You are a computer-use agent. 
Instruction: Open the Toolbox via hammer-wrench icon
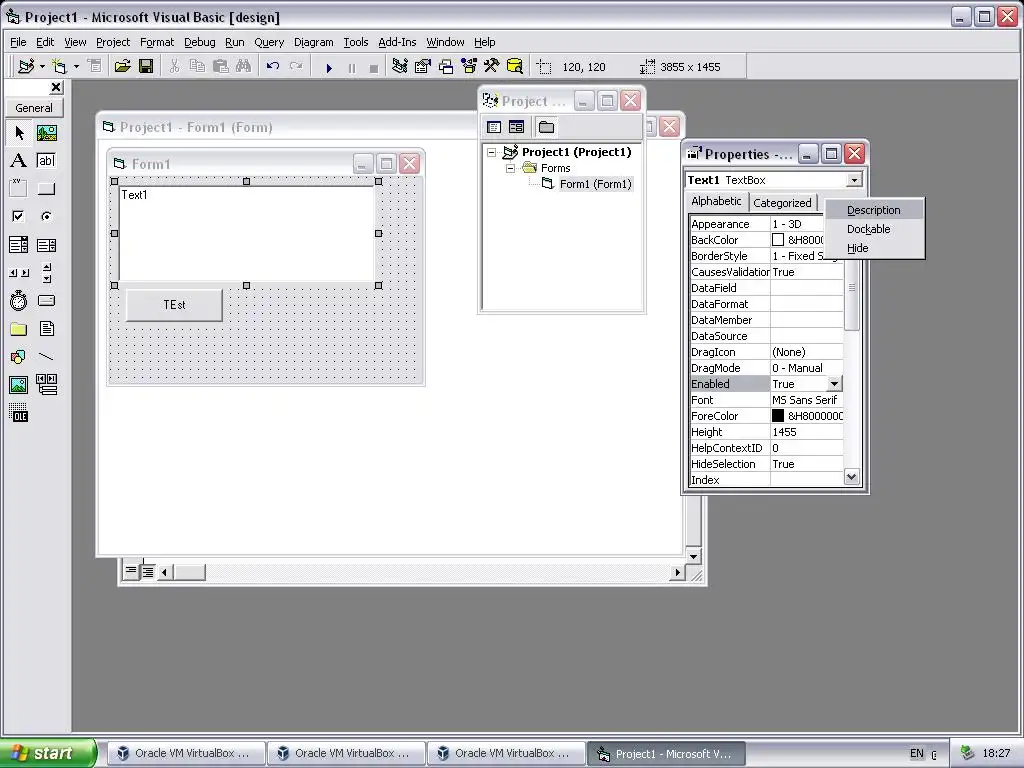[492, 67]
